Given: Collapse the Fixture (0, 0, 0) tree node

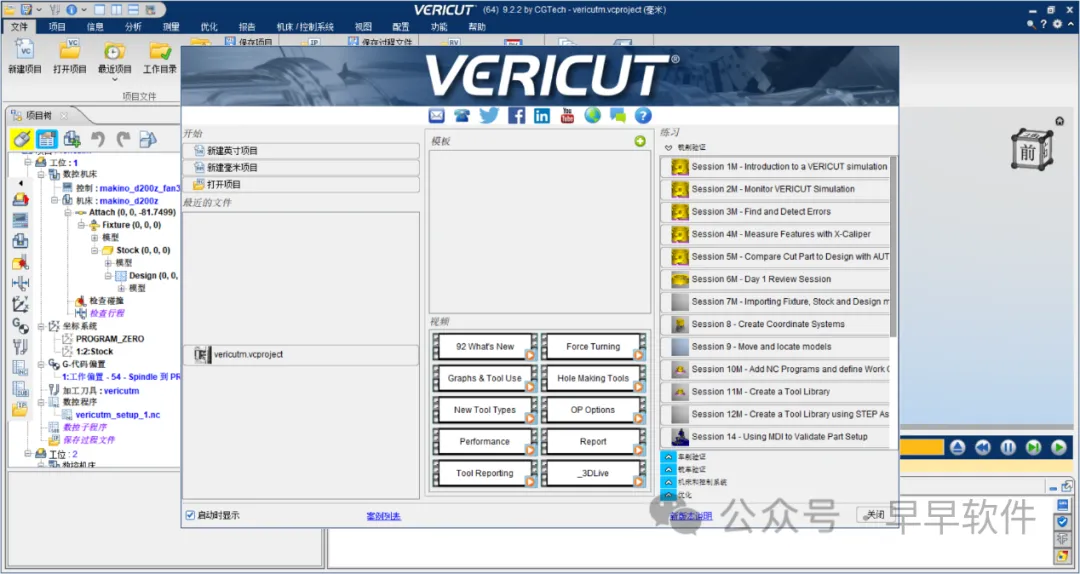Looking at the screenshot, I should click(x=81, y=225).
